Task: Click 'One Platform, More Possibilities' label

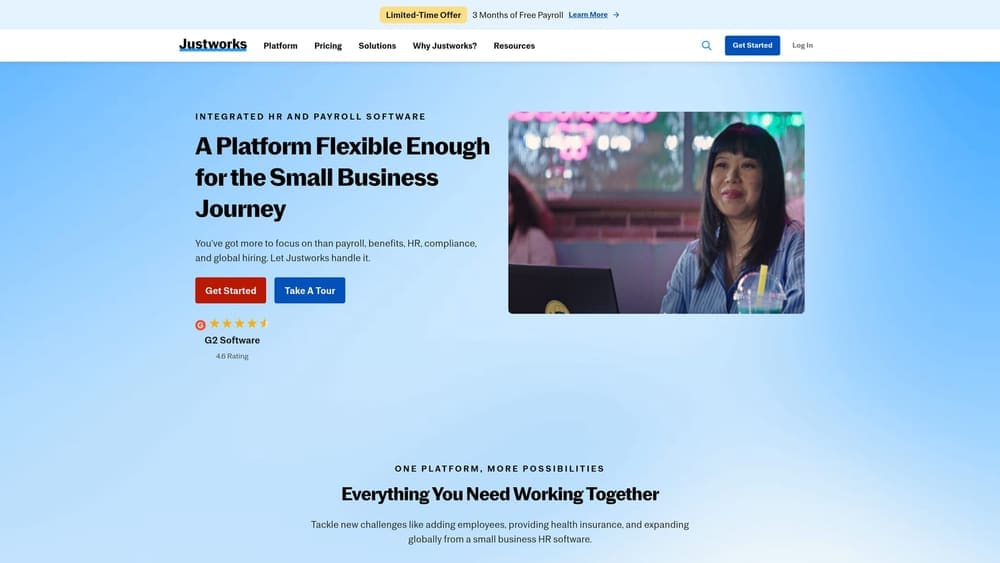Action: click(x=499, y=469)
